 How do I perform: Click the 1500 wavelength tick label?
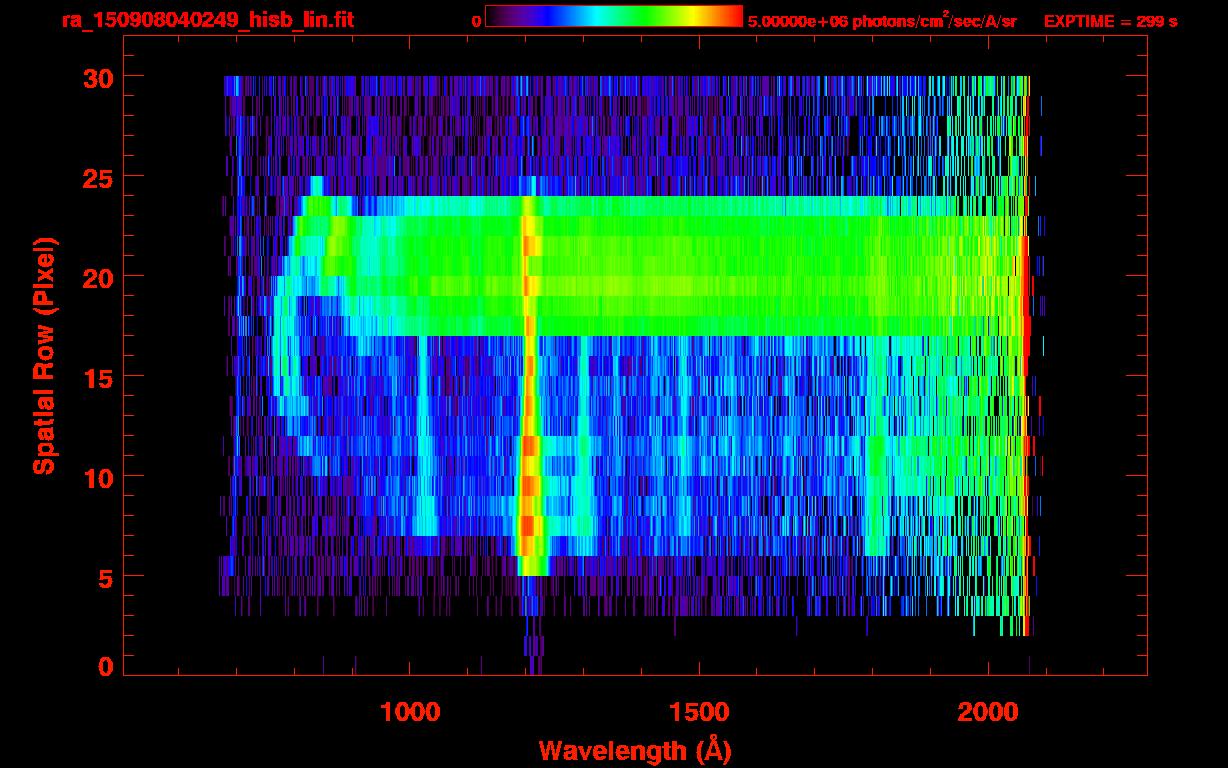[x=698, y=712]
